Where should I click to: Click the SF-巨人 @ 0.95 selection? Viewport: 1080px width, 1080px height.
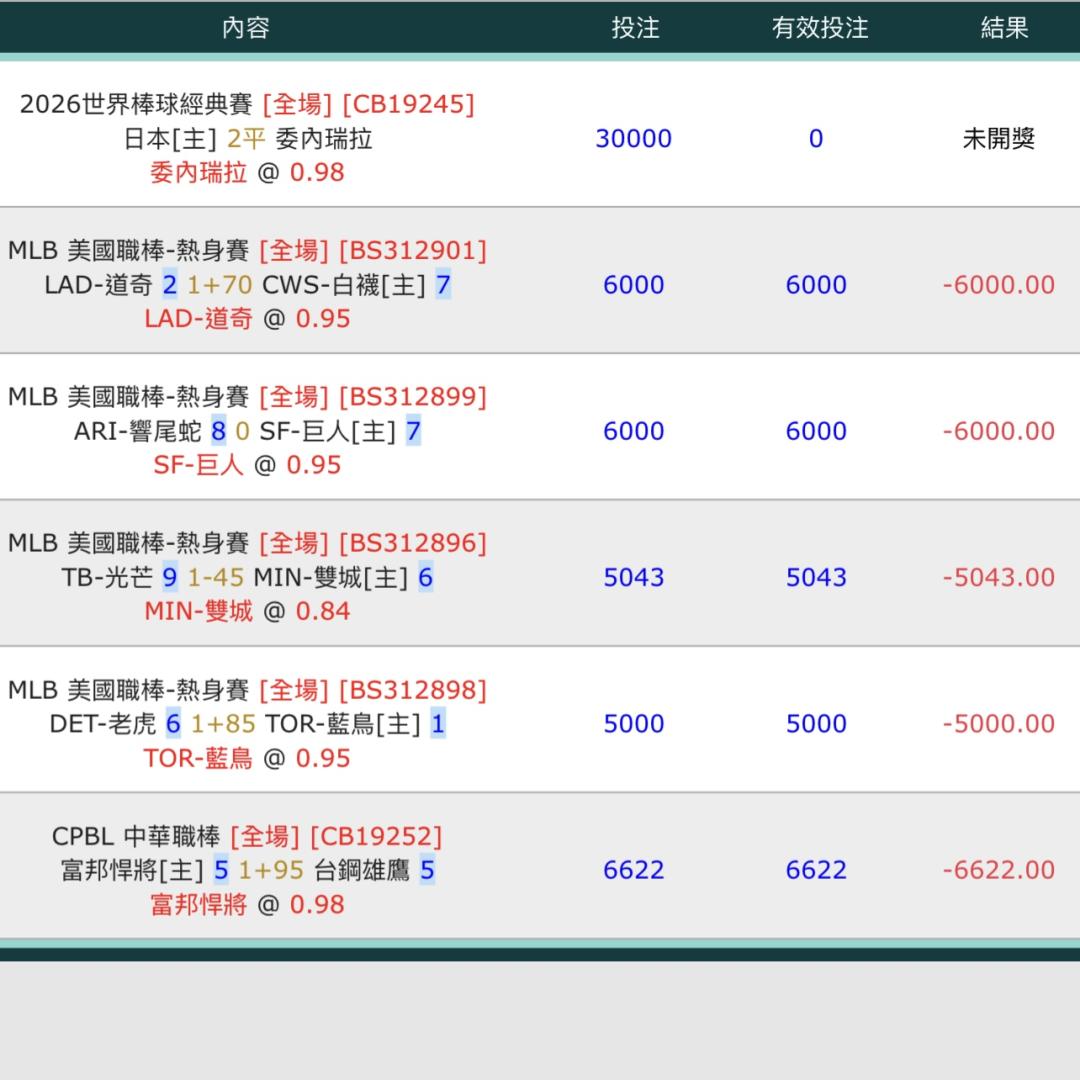pyautogui.click(x=246, y=465)
